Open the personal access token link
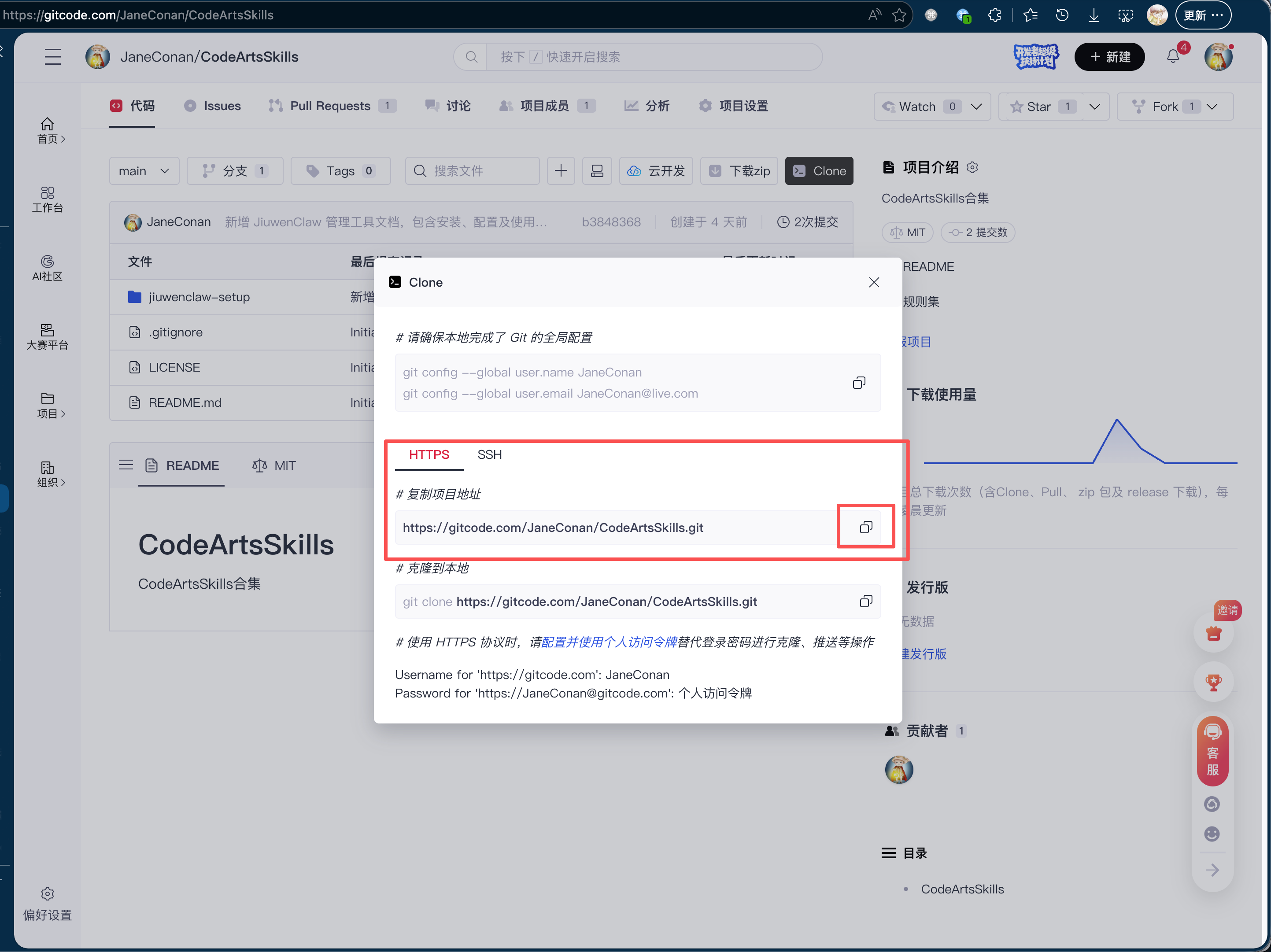Screen dimensions: 1271x952 click(609, 642)
